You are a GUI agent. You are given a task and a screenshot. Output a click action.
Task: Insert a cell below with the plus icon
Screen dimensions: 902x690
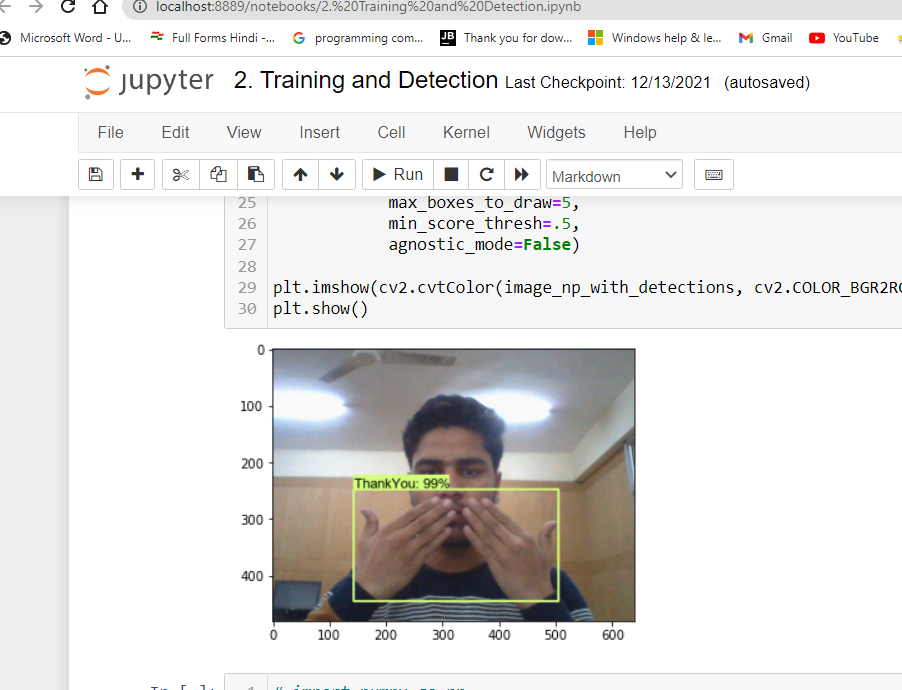(137, 174)
